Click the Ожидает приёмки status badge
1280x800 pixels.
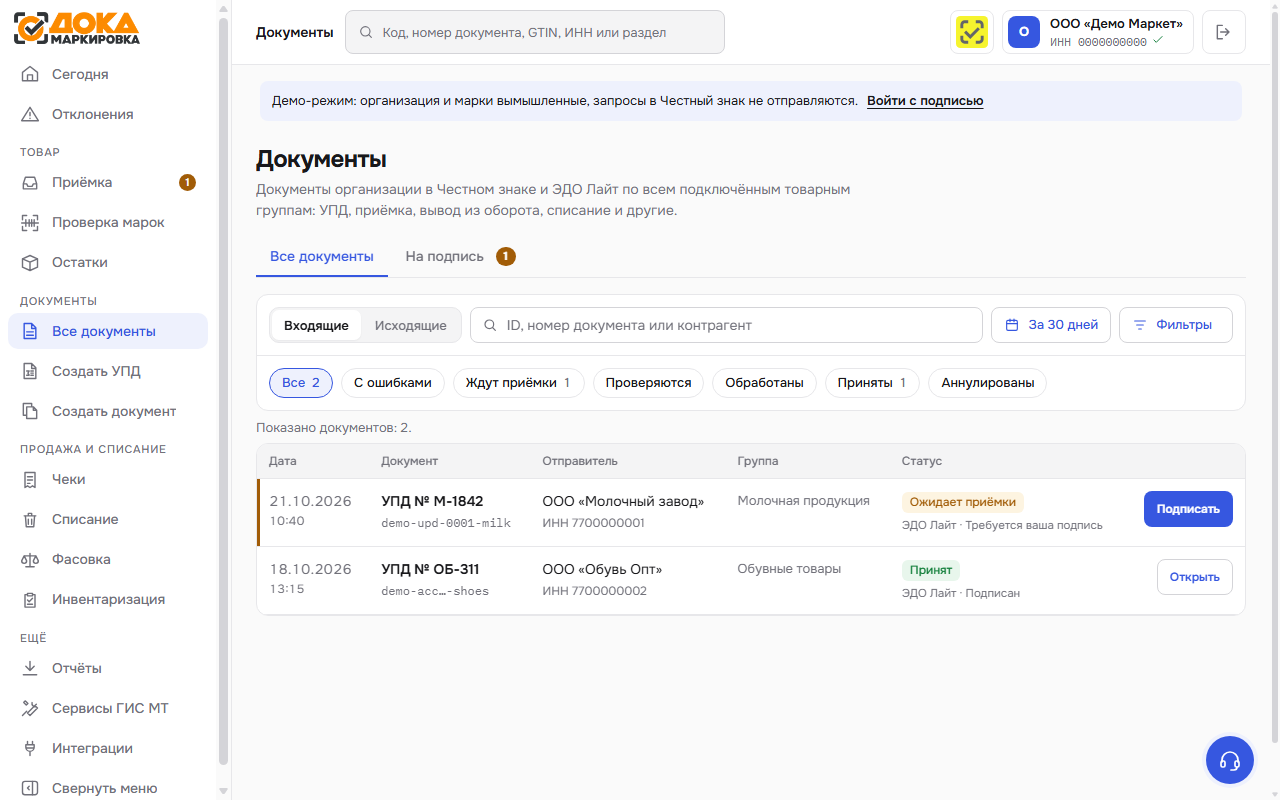[x=962, y=502]
